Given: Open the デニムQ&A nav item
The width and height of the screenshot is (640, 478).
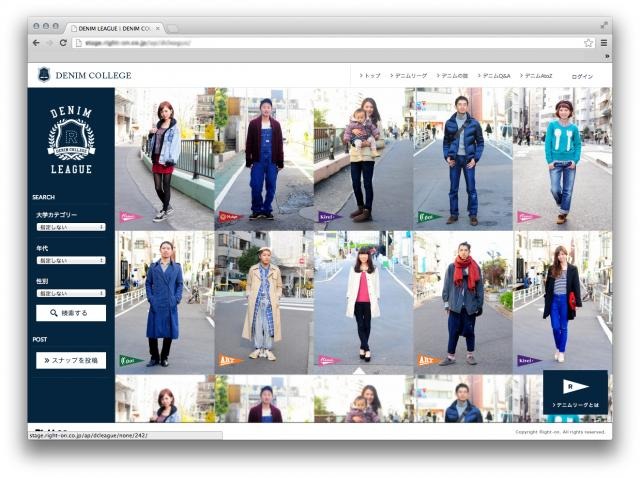Looking at the screenshot, I should 494,76.
